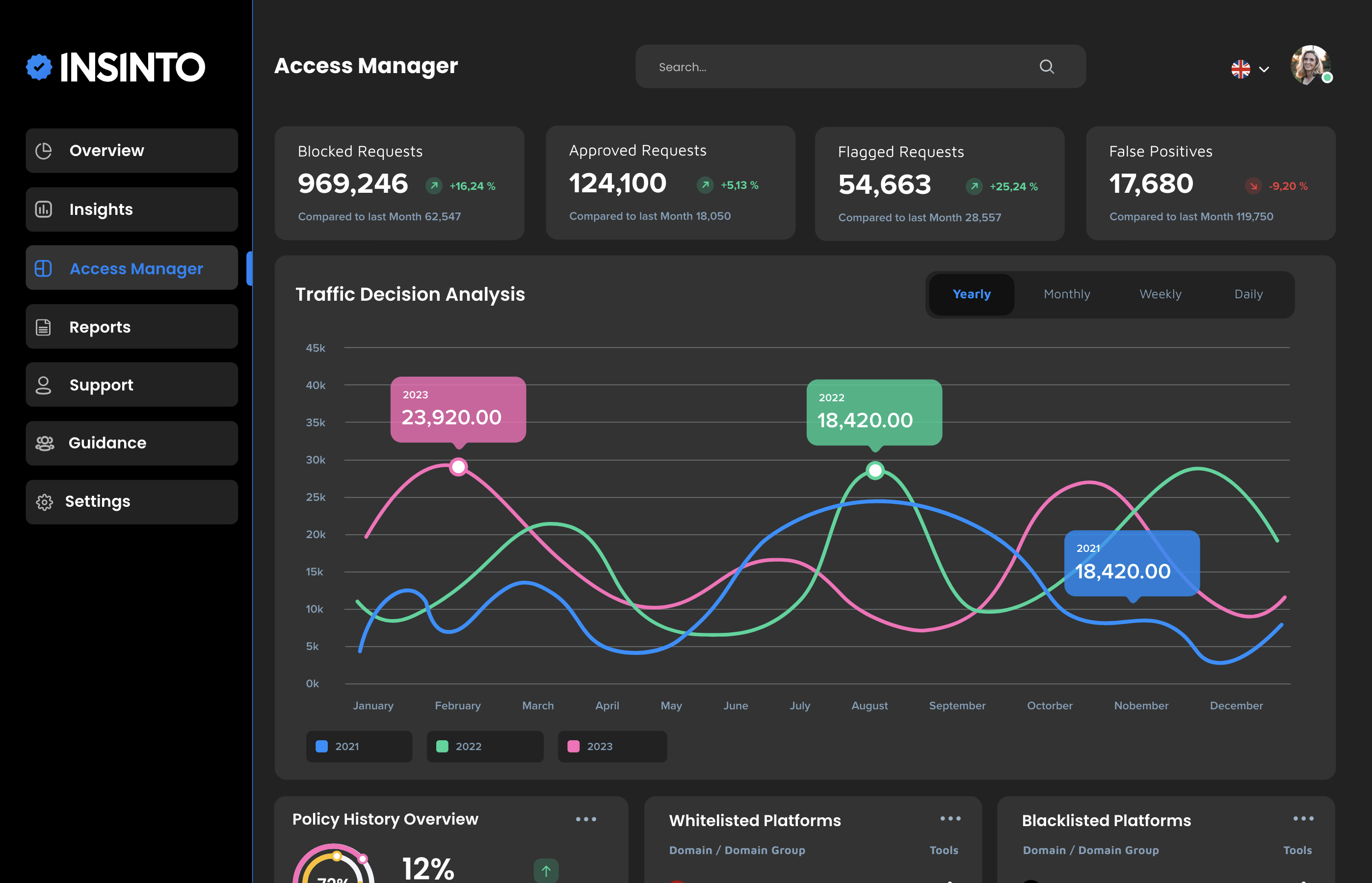Click the INSINTO verified badge logo
1372x883 pixels.
[39, 67]
